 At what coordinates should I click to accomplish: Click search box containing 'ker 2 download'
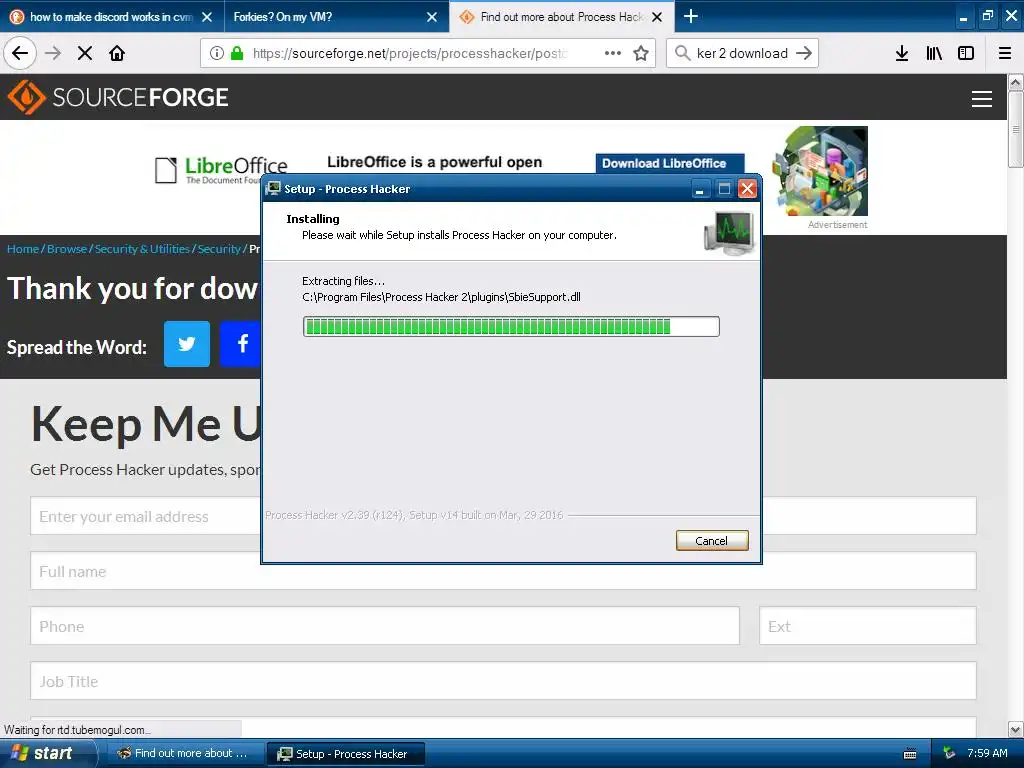pos(742,53)
